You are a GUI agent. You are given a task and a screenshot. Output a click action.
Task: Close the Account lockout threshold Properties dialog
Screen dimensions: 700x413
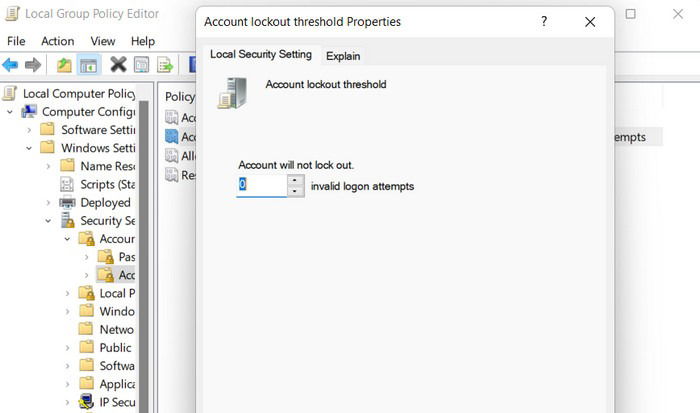pos(590,21)
